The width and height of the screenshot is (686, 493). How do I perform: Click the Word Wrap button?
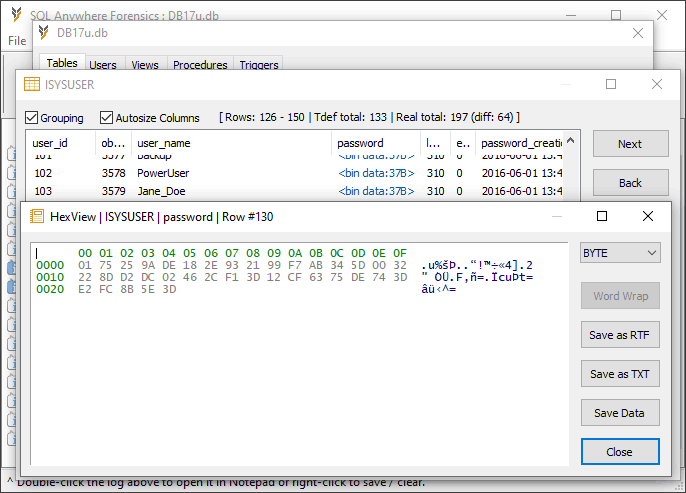click(620, 296)
